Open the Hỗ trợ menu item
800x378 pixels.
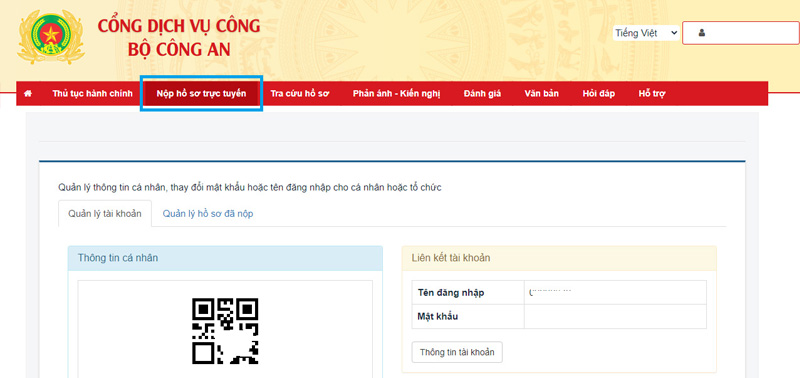pyautogui.click(x=652, y=93)
